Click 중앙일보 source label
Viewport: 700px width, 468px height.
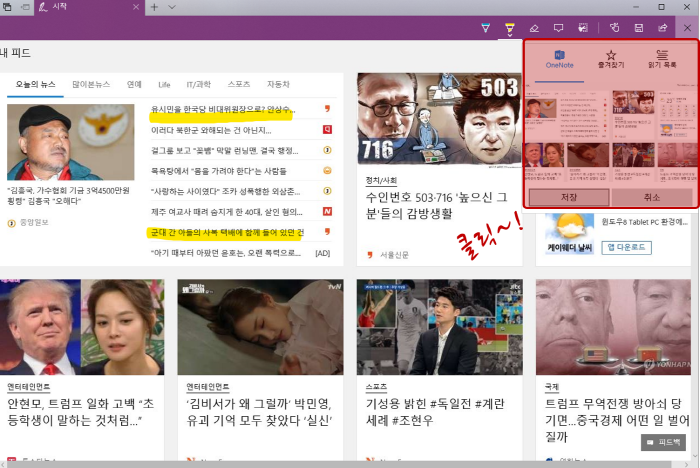(x=34, y=222)
